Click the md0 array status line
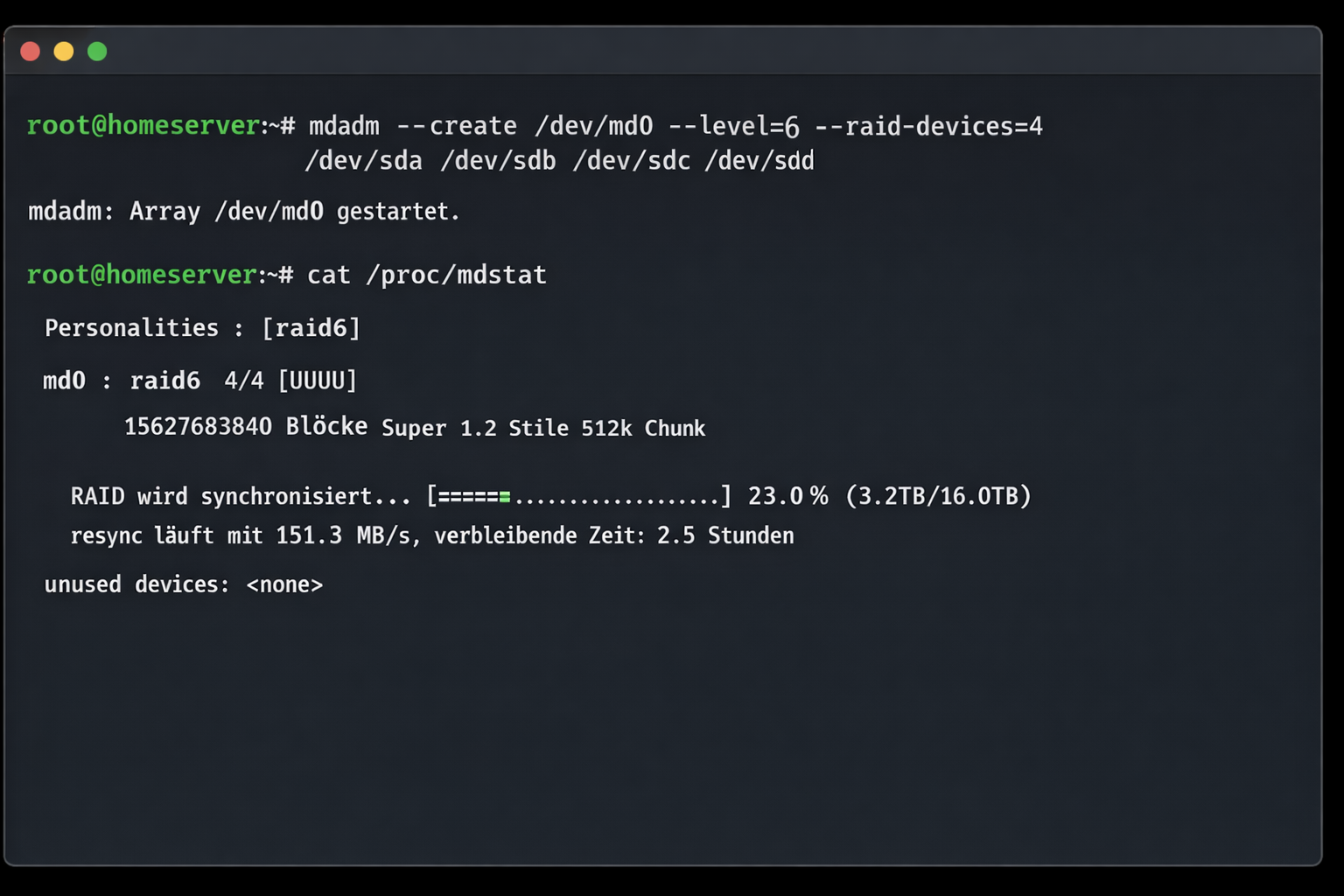Screen dimensions: 1344x896 click(199, 380)
